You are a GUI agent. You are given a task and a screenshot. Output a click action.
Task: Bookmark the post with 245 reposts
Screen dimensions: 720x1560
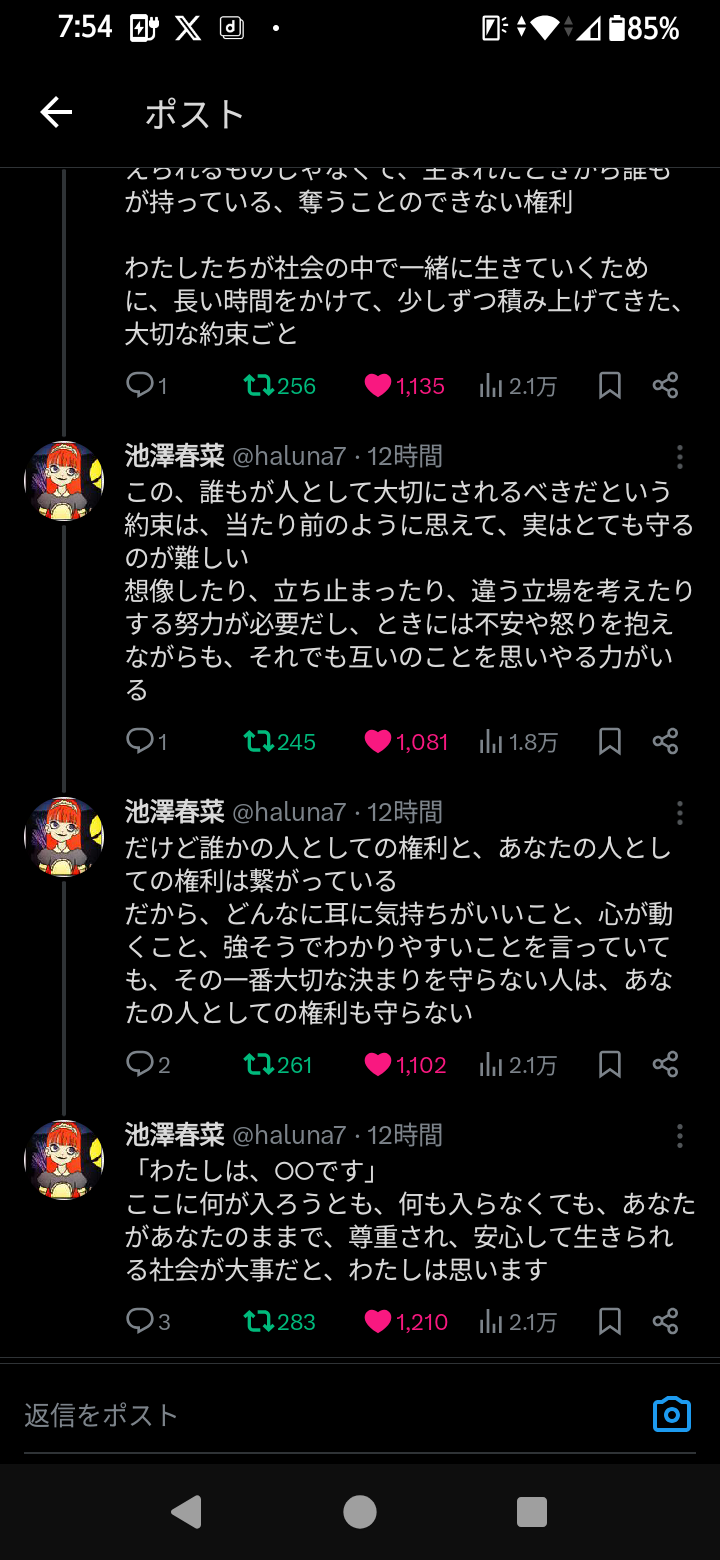pos(609,742)
